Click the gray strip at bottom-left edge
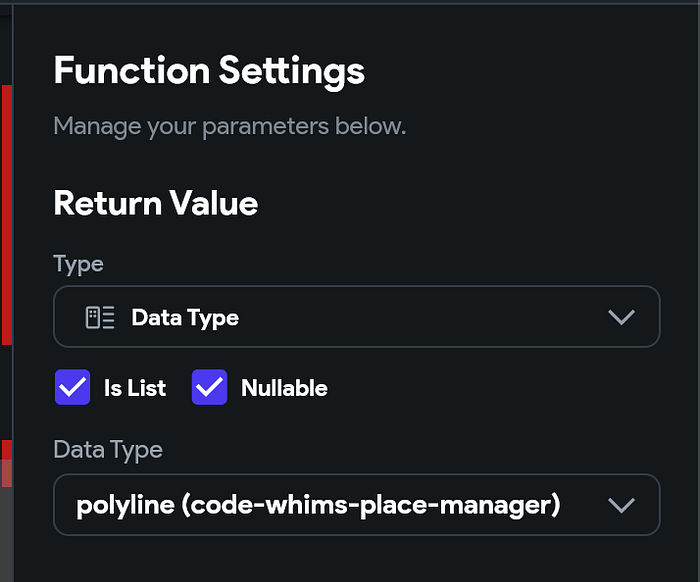The image size is (700, 582). (6, 530)
